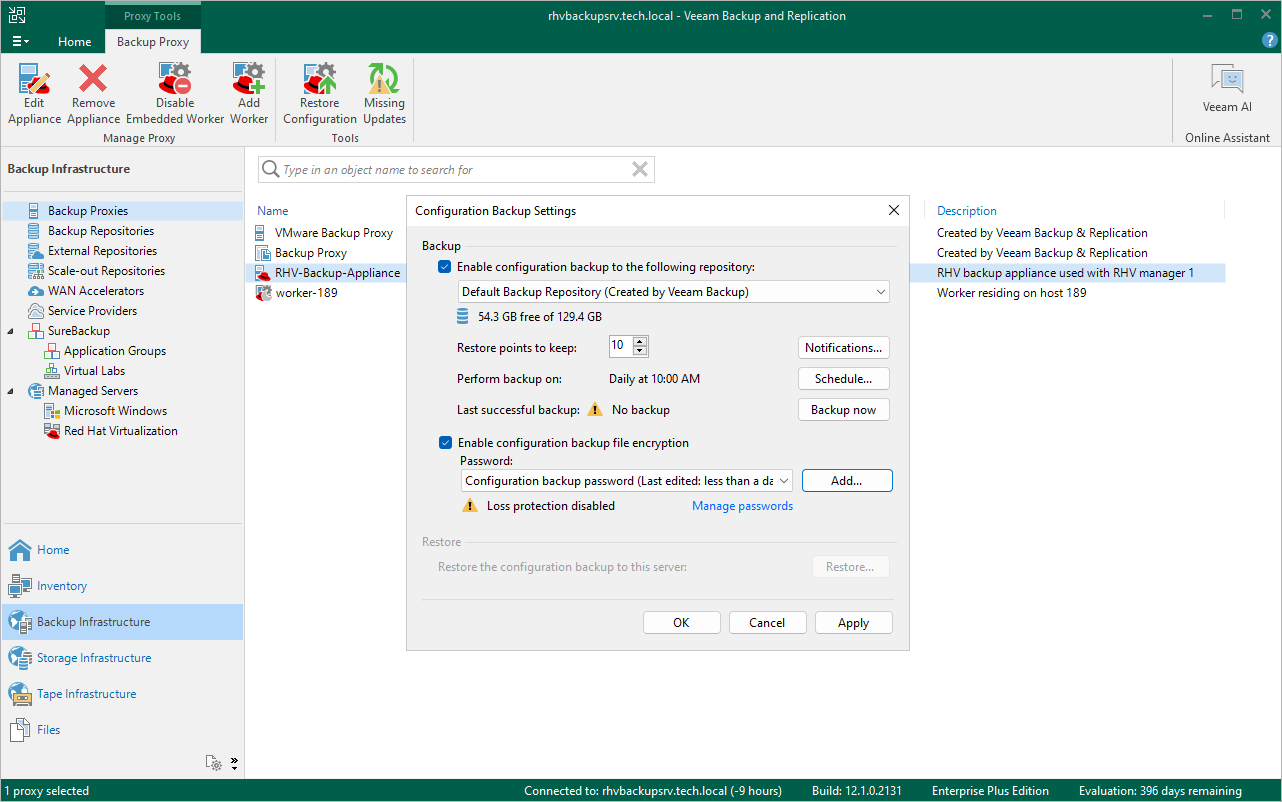Image resolution: width=1282 pixels, height=802 pixels.
Task: Click the Enterprise Plus Edition status text
Action: (990, 791)
